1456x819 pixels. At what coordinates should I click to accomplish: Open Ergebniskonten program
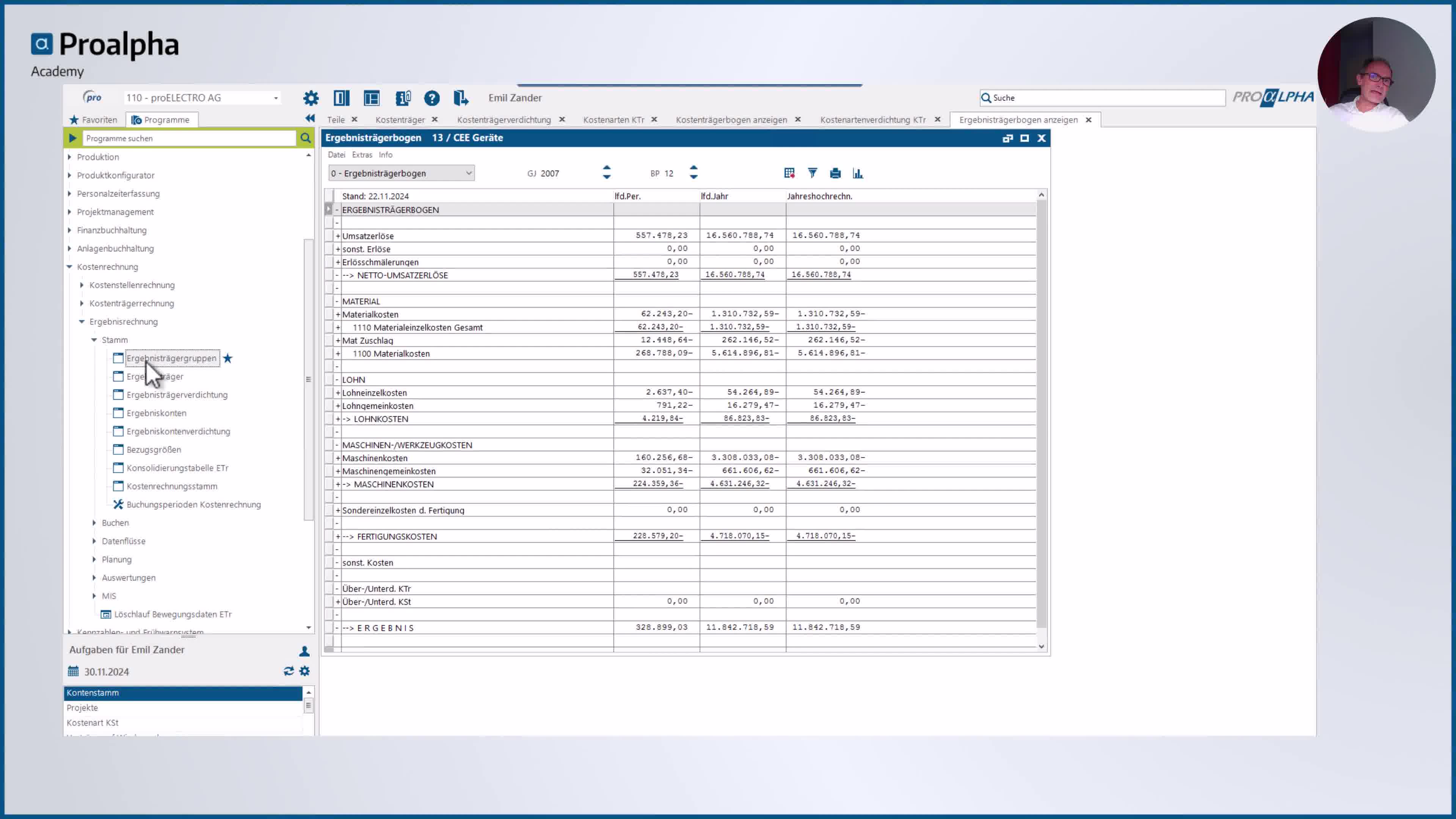156,413
